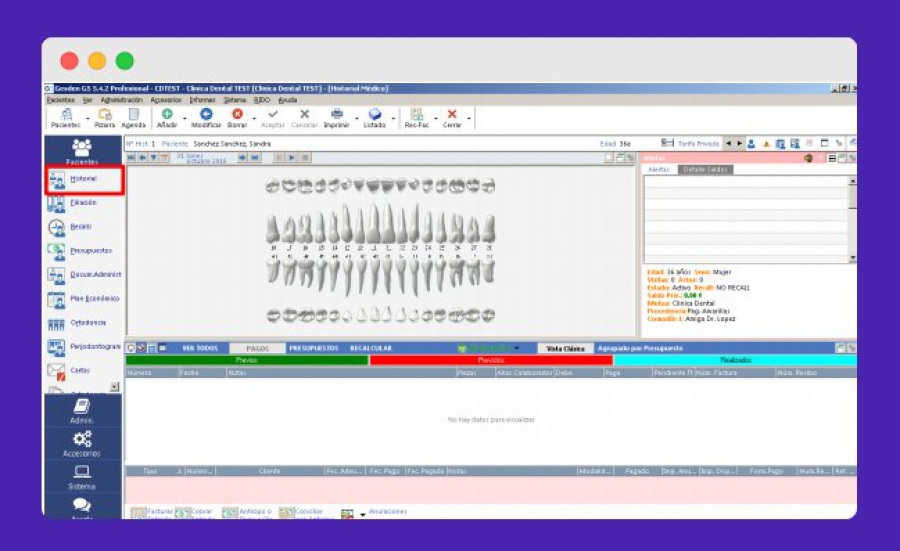
Task: Click the red Cerrar X icon
Action: tap(452, 114)
